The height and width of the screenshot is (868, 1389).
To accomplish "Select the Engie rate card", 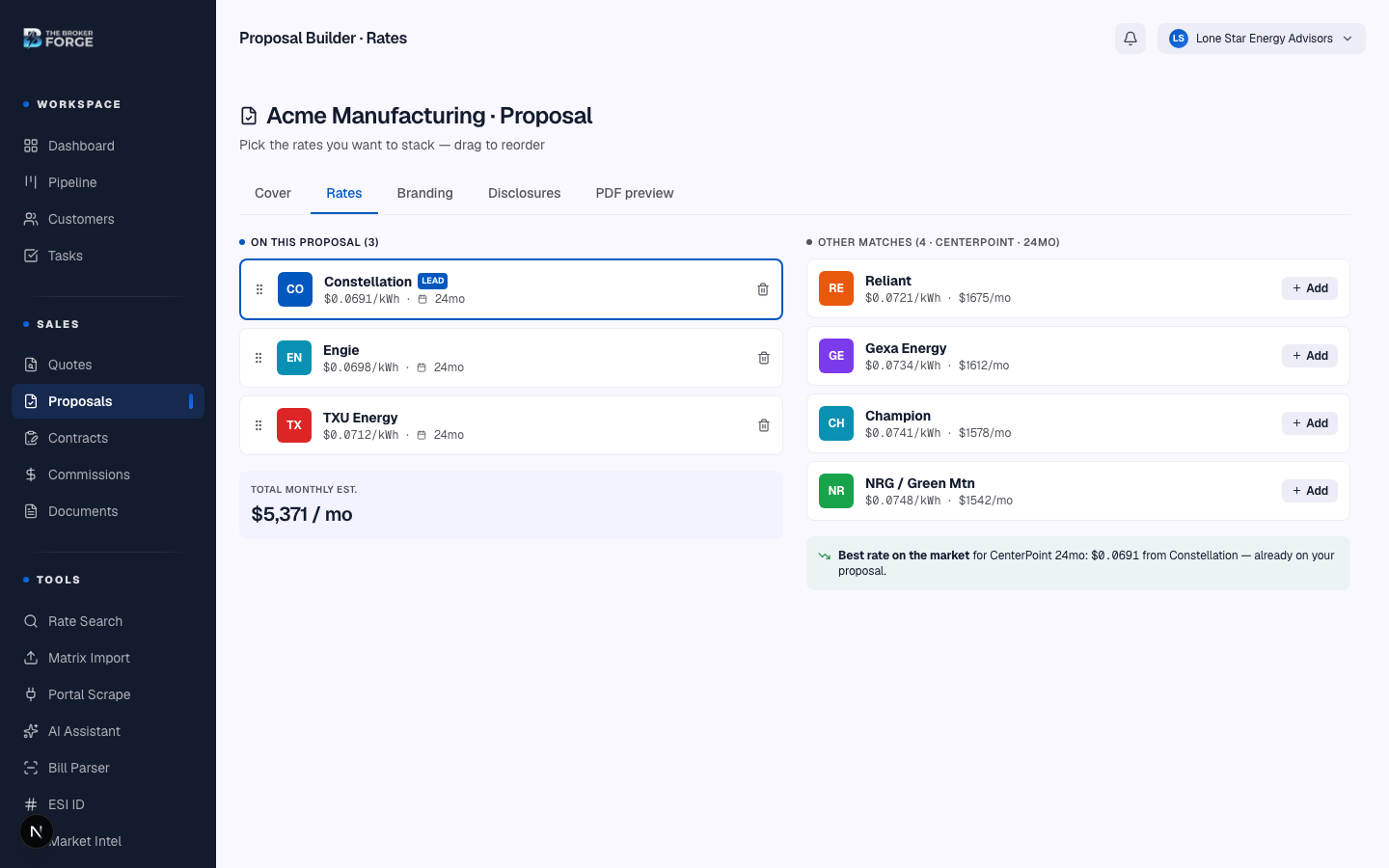I will click(x=511, y=358).
